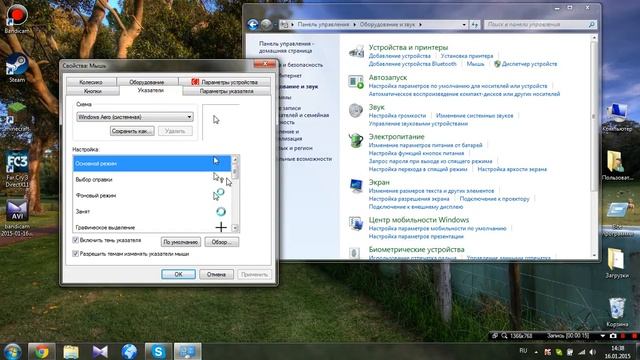
Task: Switch to the Кнопки tab
Action: [x=93, y=91]
